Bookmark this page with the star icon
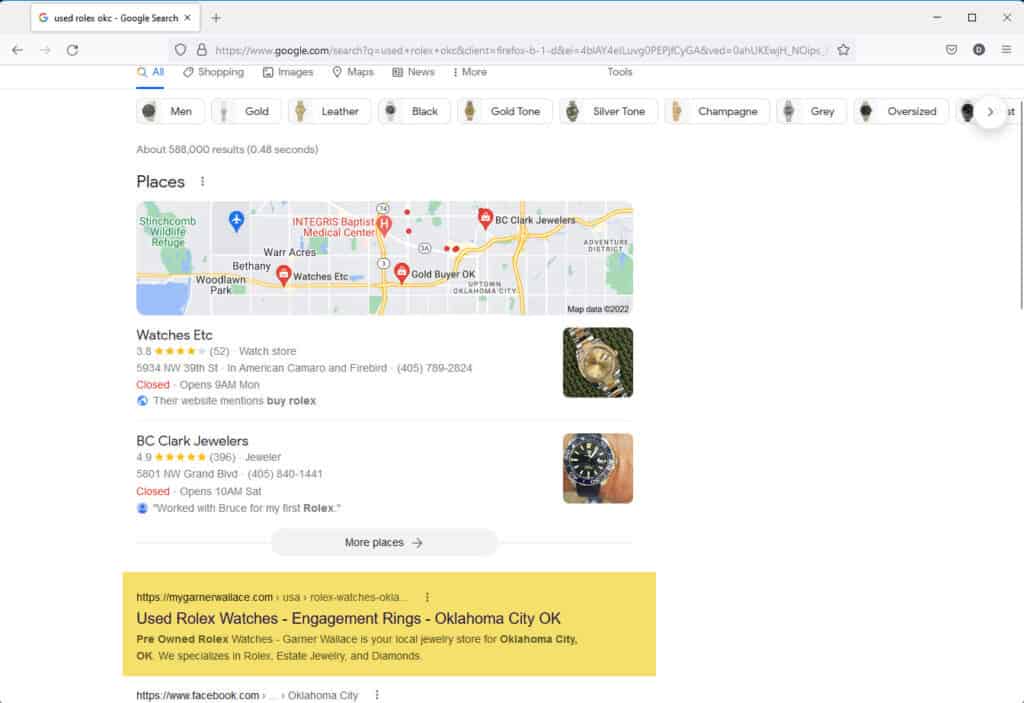Image resolution: width=1024 pixels, height=703 pixels. (843, 50)
